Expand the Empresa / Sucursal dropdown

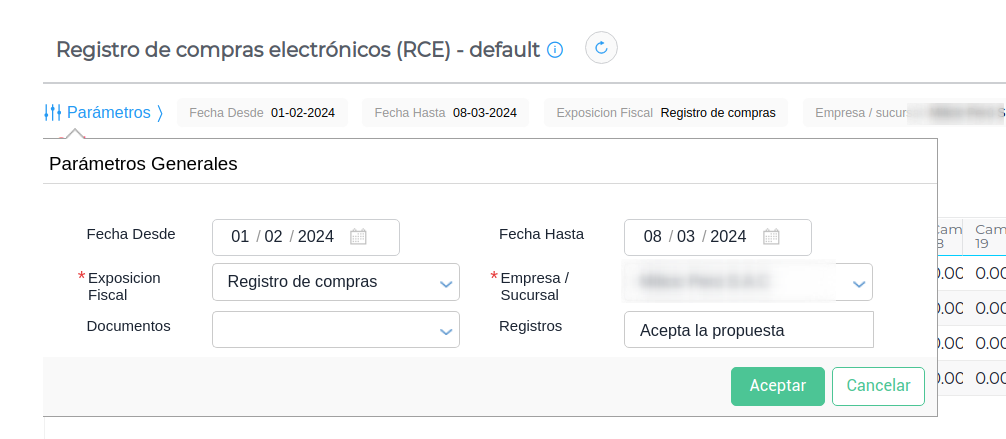[858, 283]
